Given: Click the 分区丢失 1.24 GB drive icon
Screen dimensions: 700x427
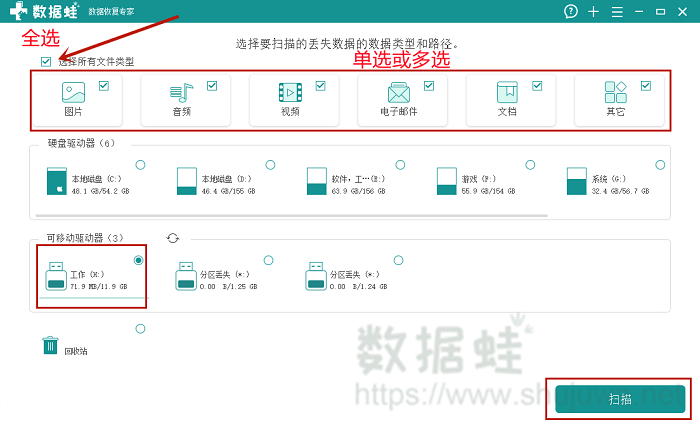Looking at the screenshot, I should click(x=316, y=276).
